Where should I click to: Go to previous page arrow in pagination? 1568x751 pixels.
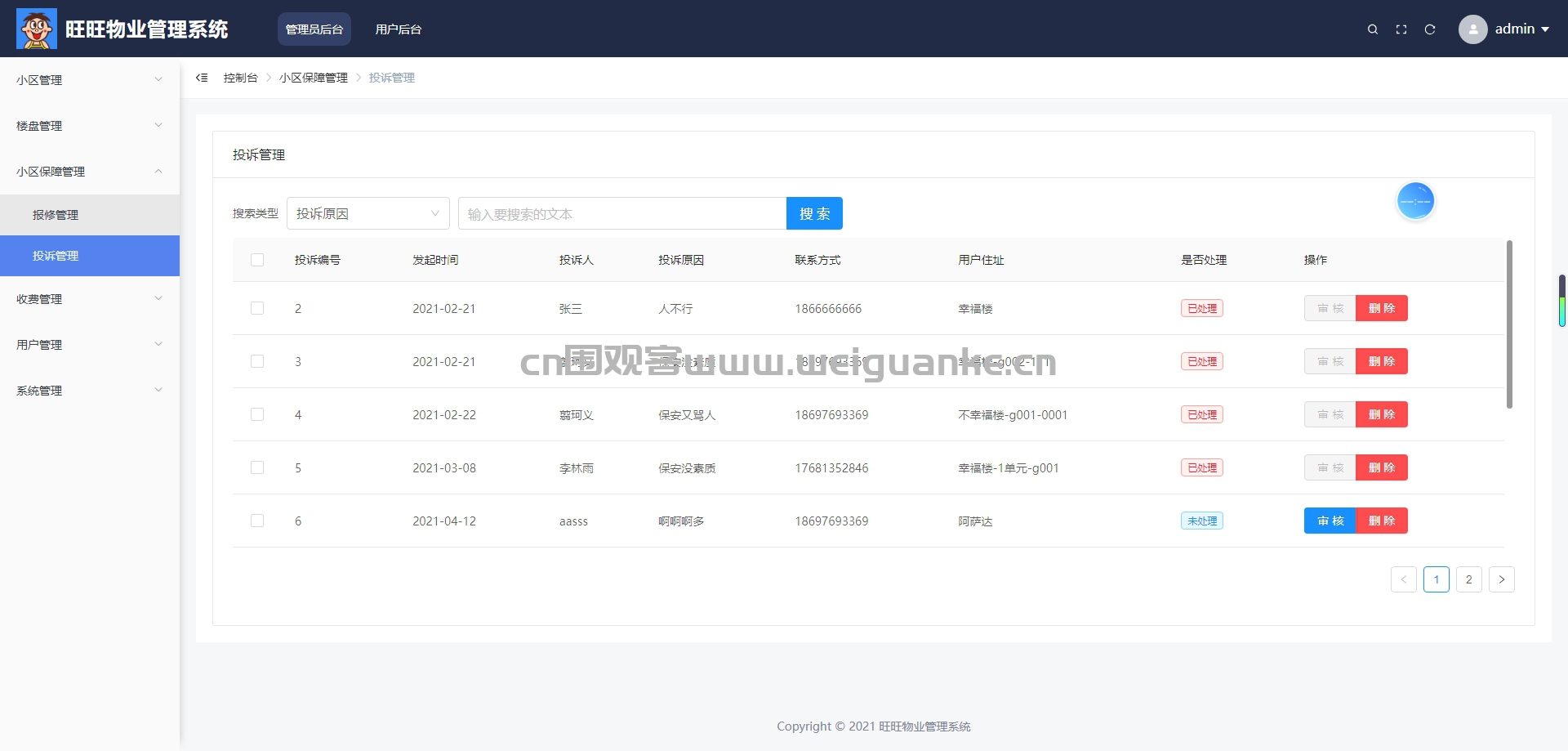pyautogui.click(x=1404, y=579)
